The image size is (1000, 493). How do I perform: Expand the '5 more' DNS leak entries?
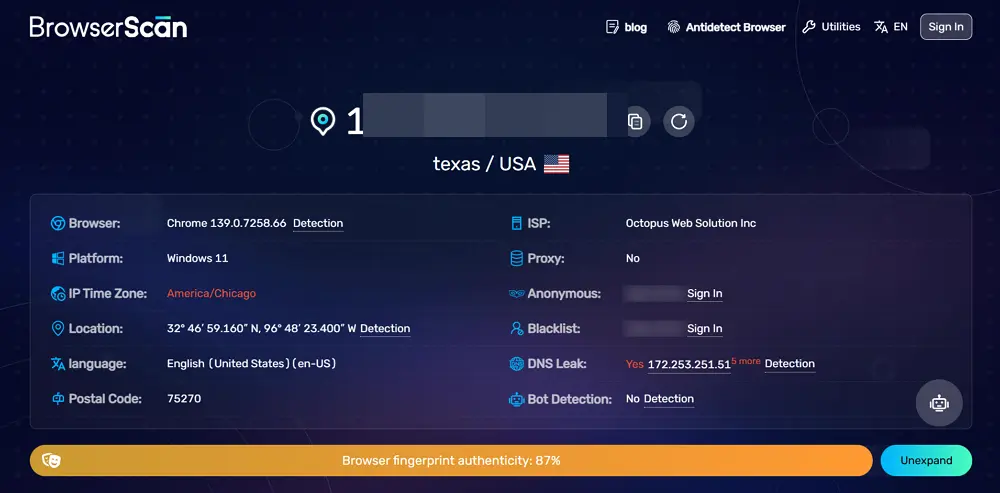pos(746,361)
